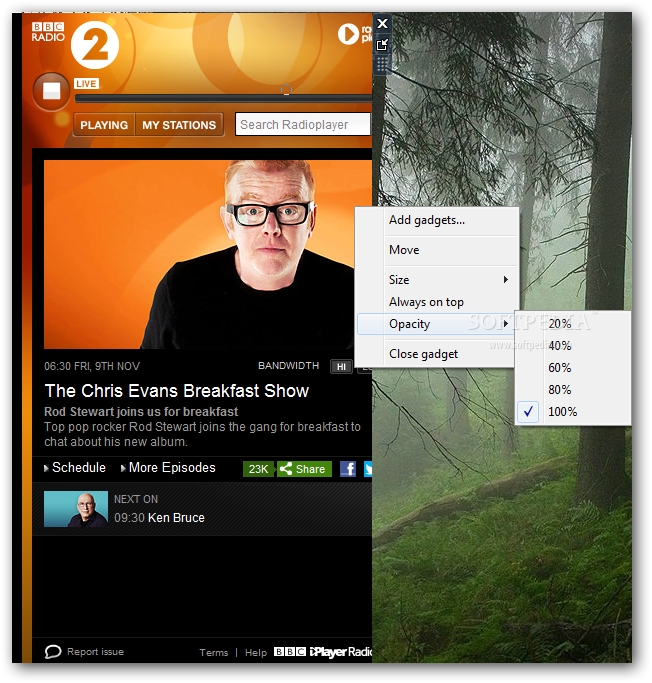Set opacity to 60%
The image size is (652, 683).
tap(573, 368)
